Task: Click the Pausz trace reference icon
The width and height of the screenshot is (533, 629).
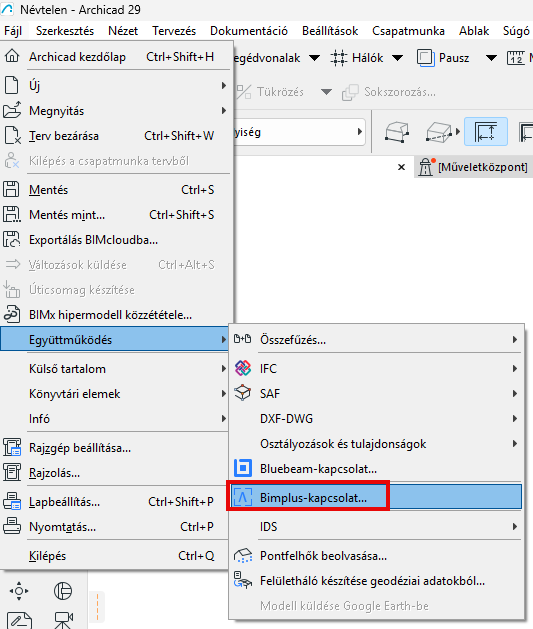Action: 426,58
